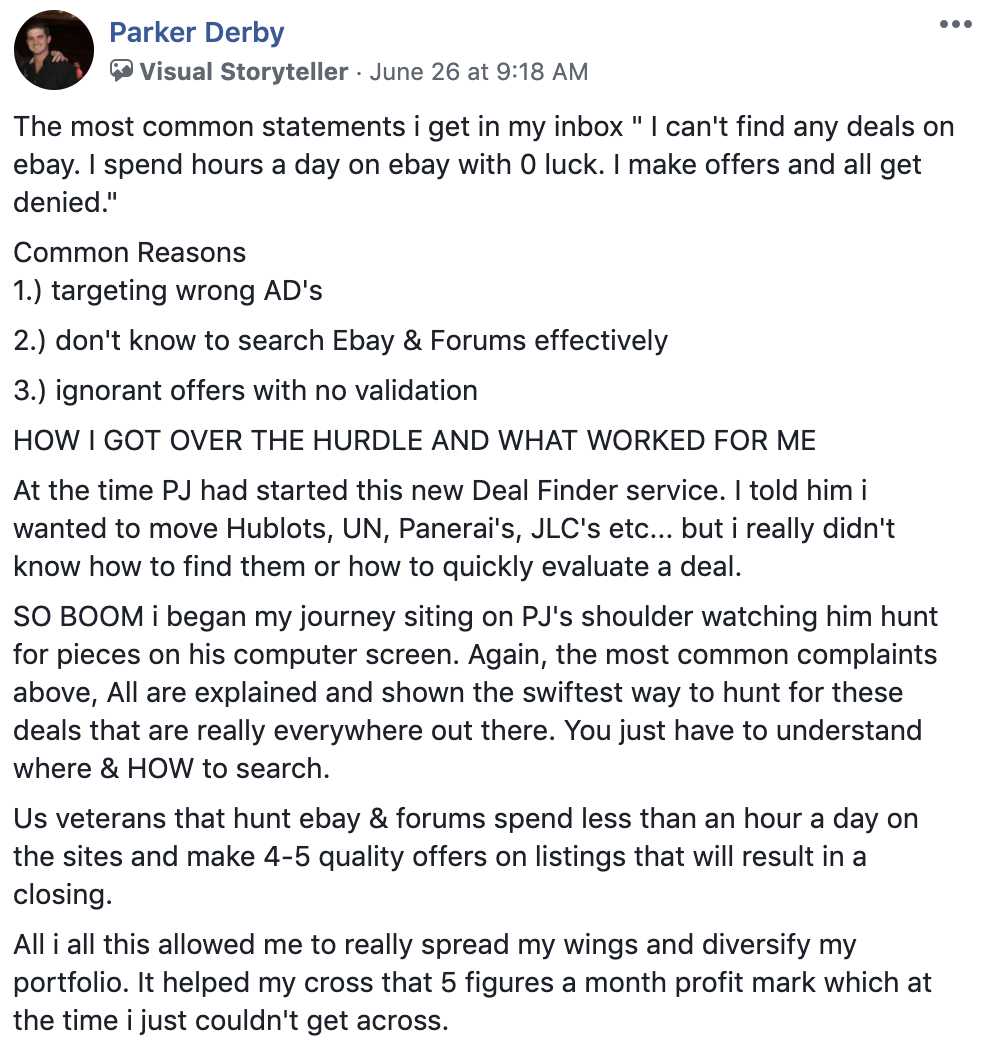This screenshot has height=1046, width=988.
Task: Select the Visual Storyteller badge label
Action: (x=243, y=71)
